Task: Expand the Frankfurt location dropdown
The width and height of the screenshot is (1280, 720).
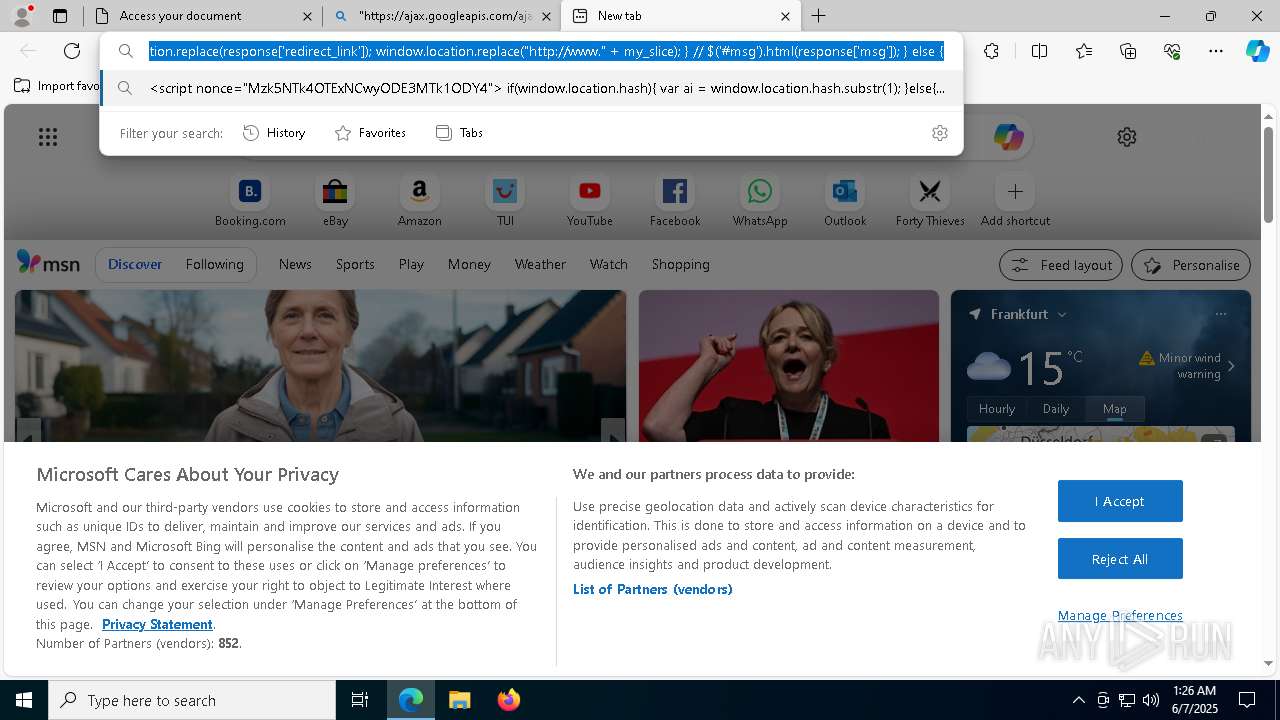Action: 1062,314
